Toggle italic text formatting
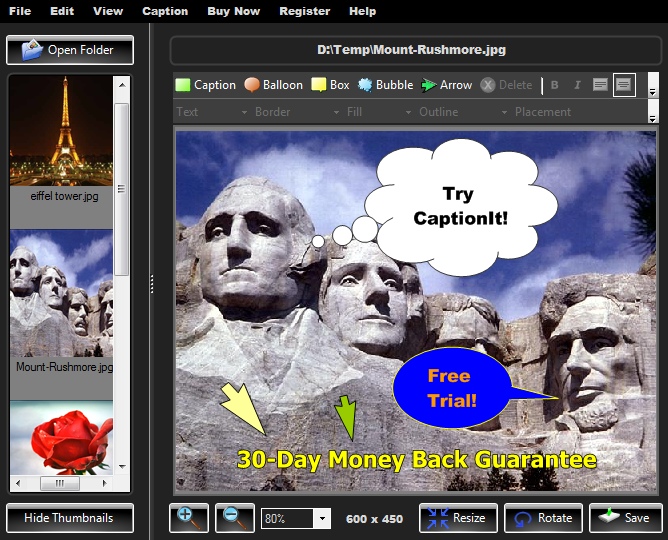 tap(577, 85)
